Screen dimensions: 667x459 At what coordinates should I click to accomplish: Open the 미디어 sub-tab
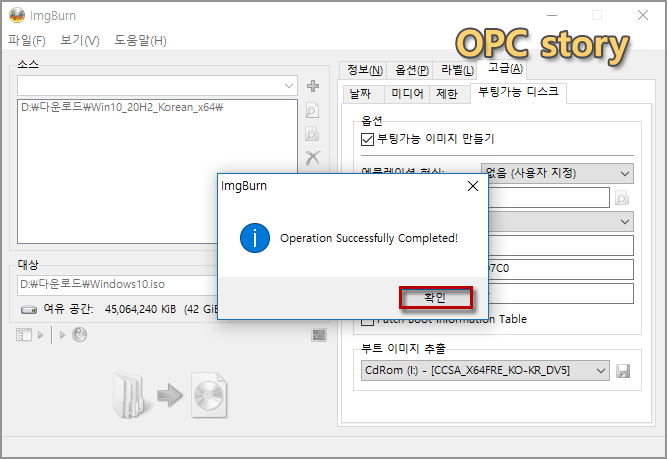click(x=407, y=94)
